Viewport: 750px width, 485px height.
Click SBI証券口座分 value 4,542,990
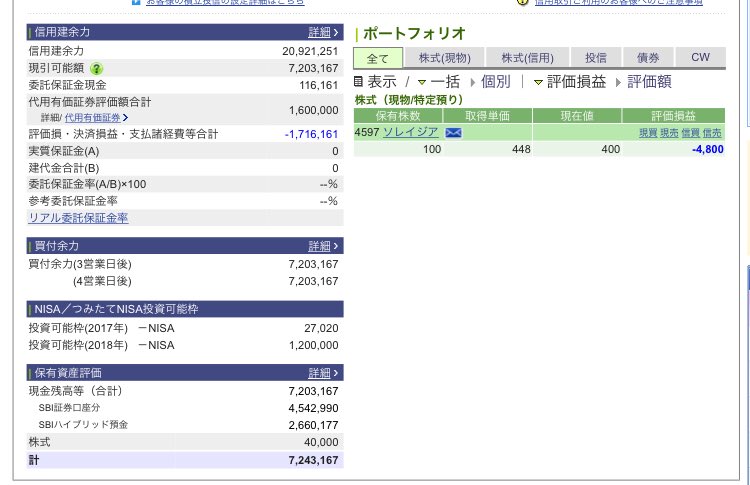click(x=313, y=408)
